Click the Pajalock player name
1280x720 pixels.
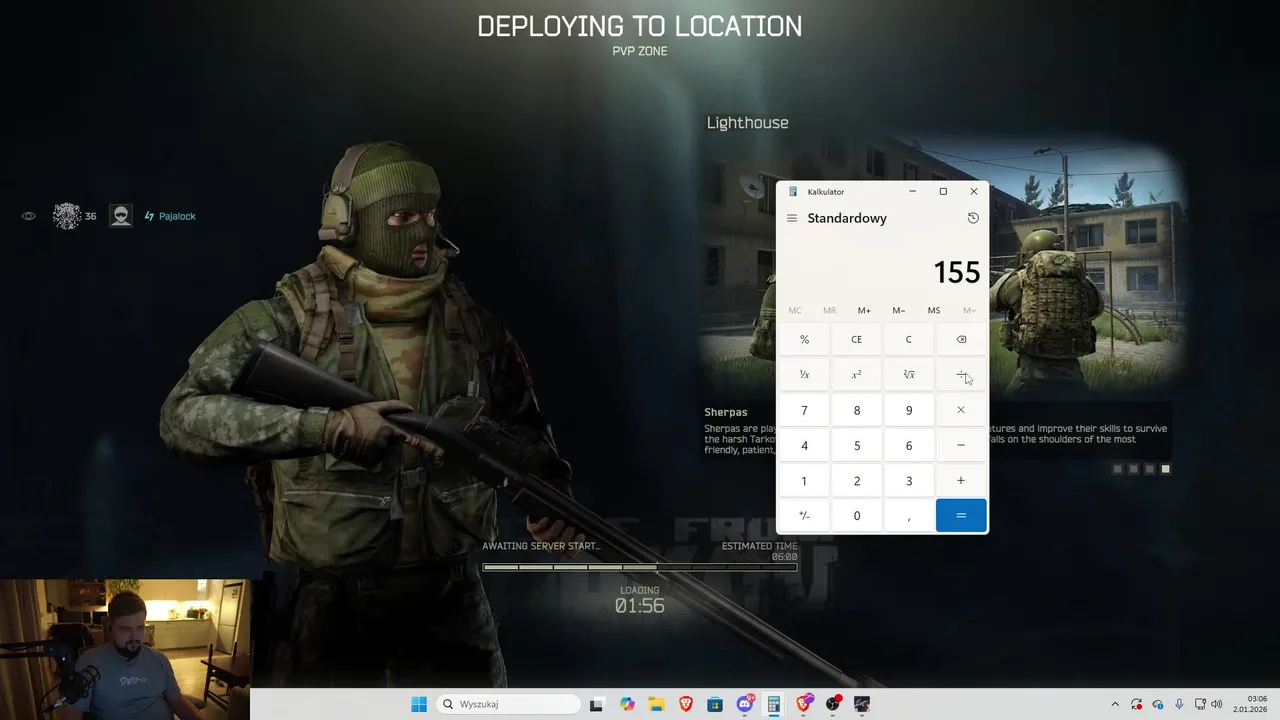(177, 216)
